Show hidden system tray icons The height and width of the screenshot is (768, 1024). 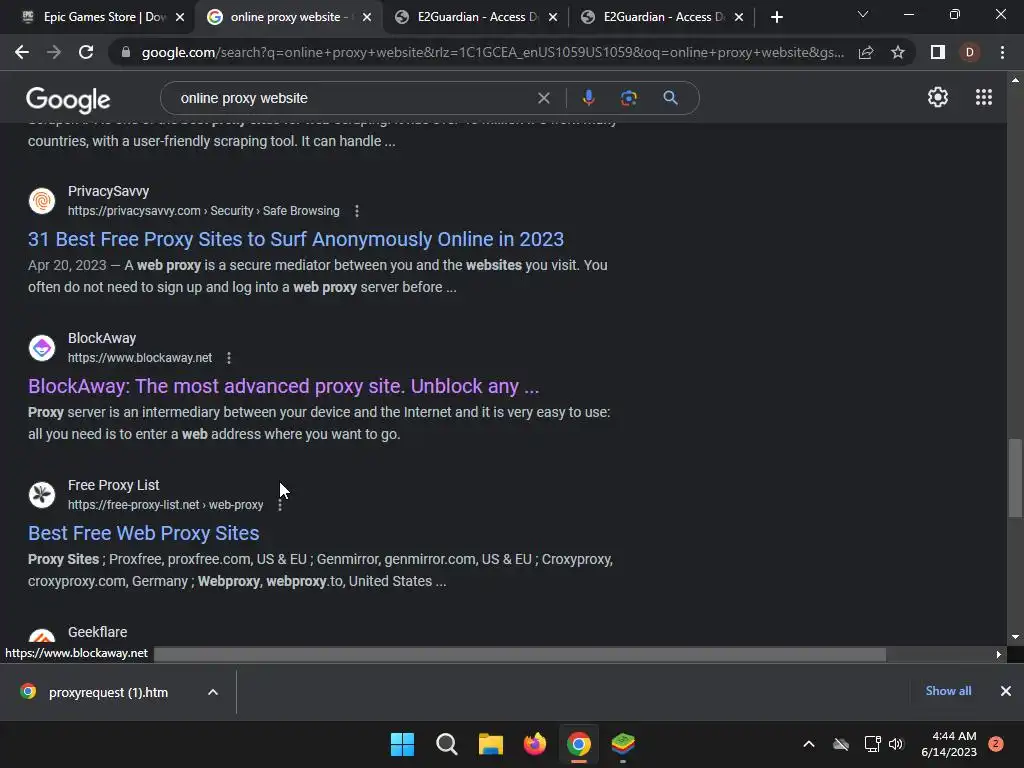pos(808,744)
